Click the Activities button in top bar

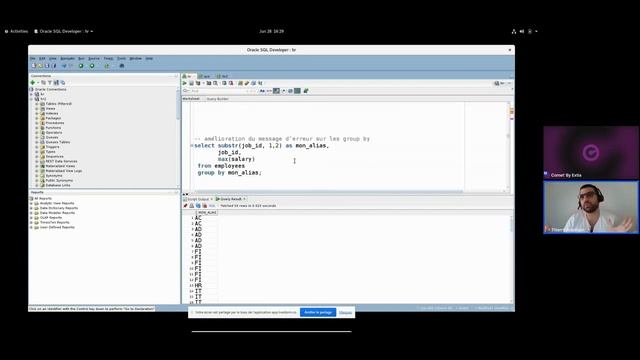[16, 31]
